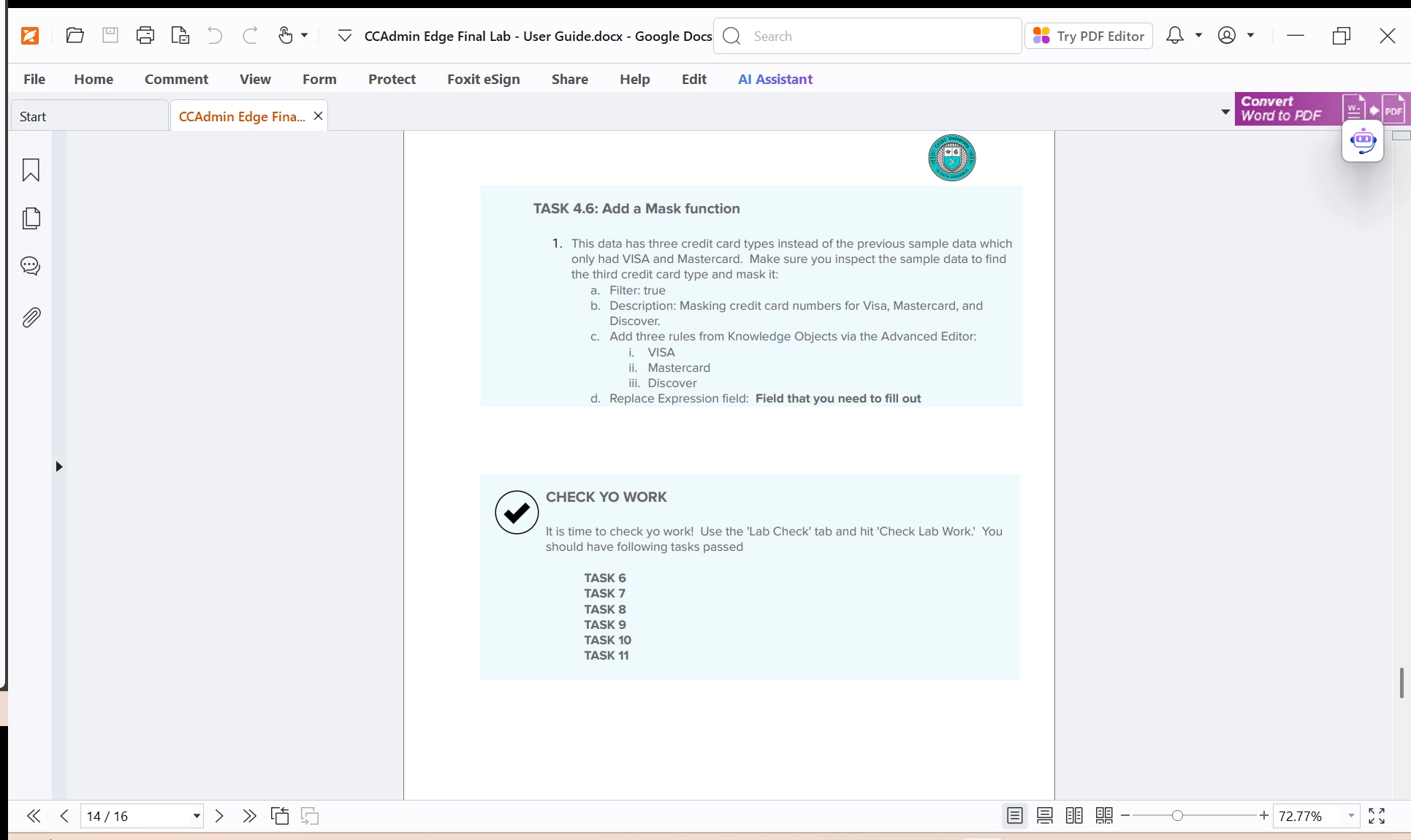Go to the last page arrow
This screenshot has height=840, width=1411.
249,816
